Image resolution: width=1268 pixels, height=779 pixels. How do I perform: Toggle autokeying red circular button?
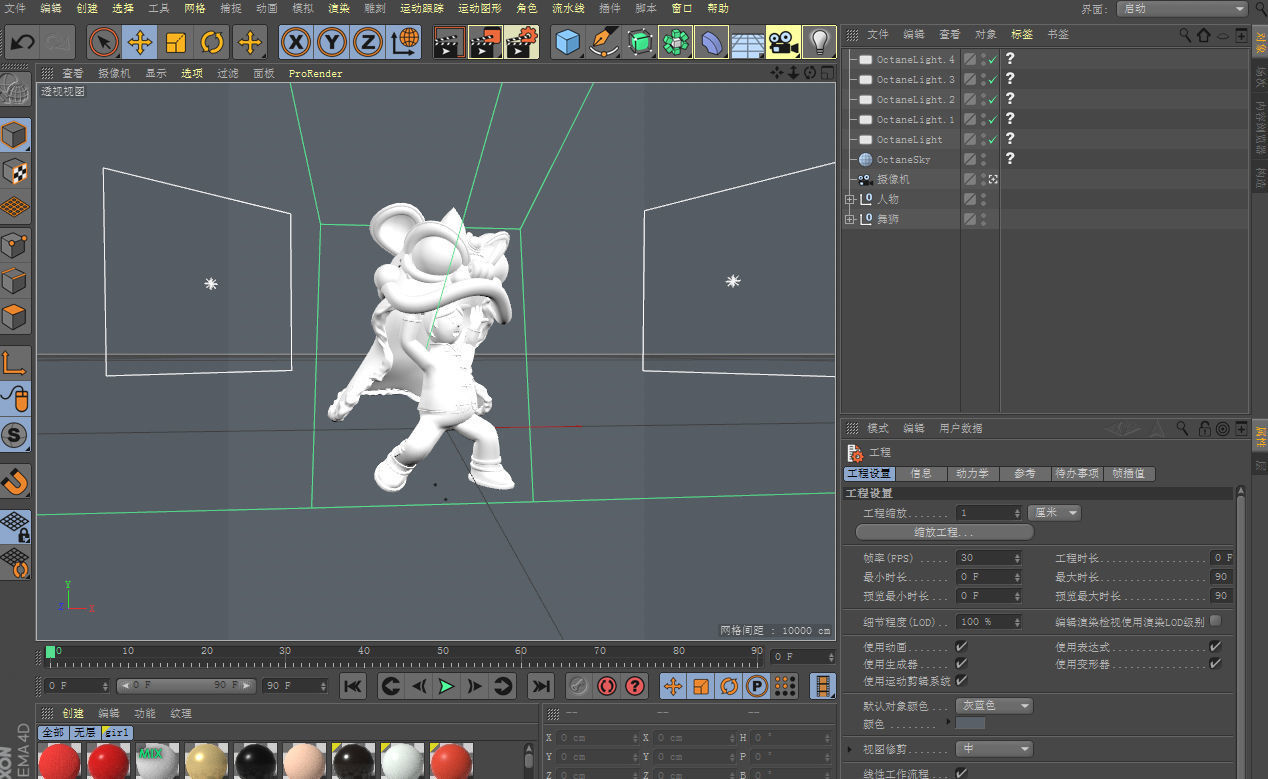point(606,686)
